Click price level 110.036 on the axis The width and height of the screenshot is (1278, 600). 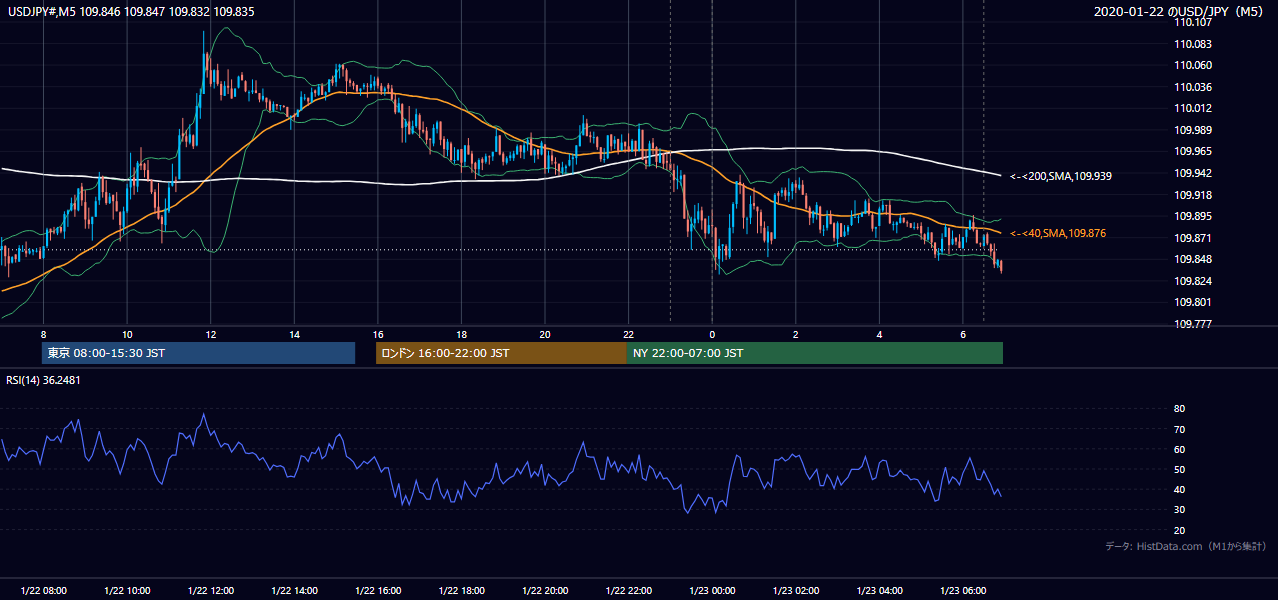[1192, 87]
